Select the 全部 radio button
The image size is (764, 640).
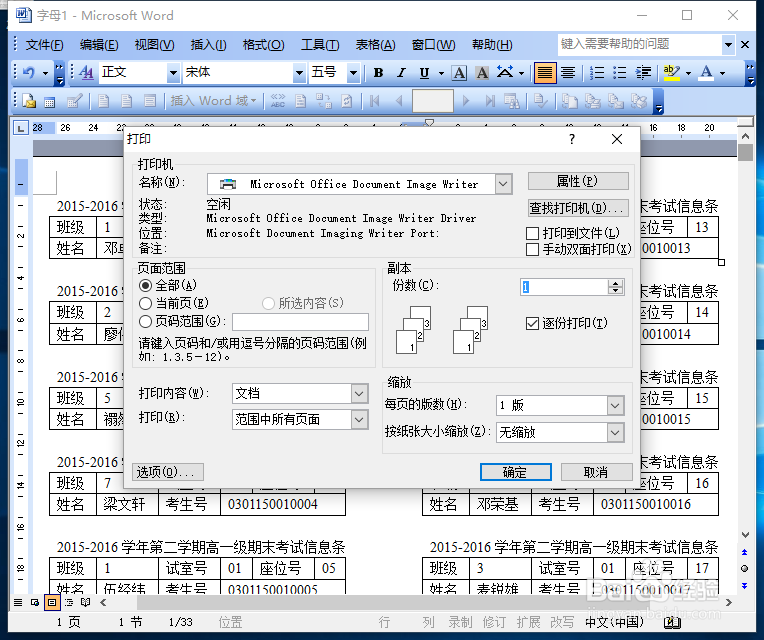coord(145,285)
